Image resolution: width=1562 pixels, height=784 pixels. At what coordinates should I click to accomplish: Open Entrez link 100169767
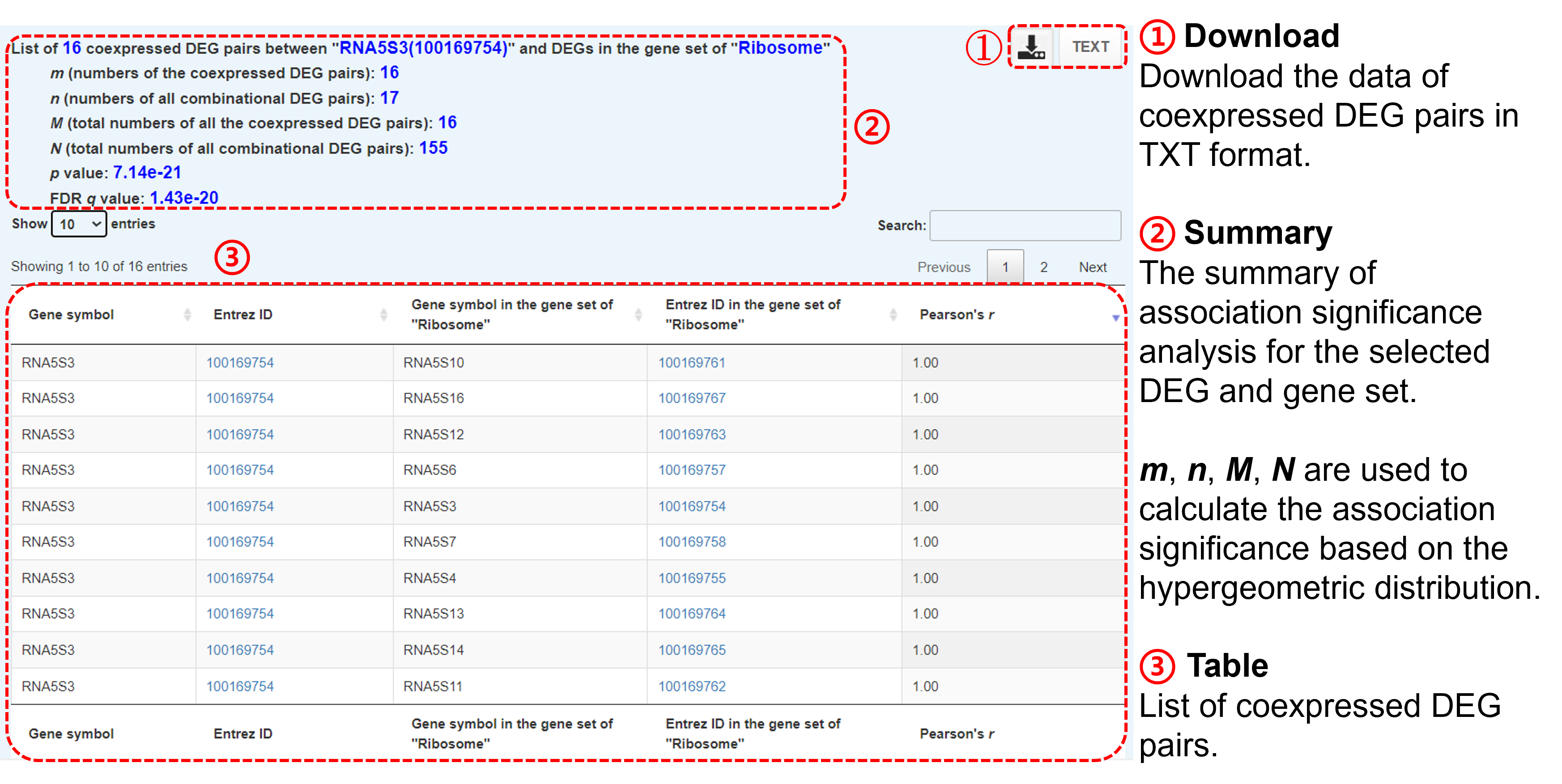[x=691, y=398]
